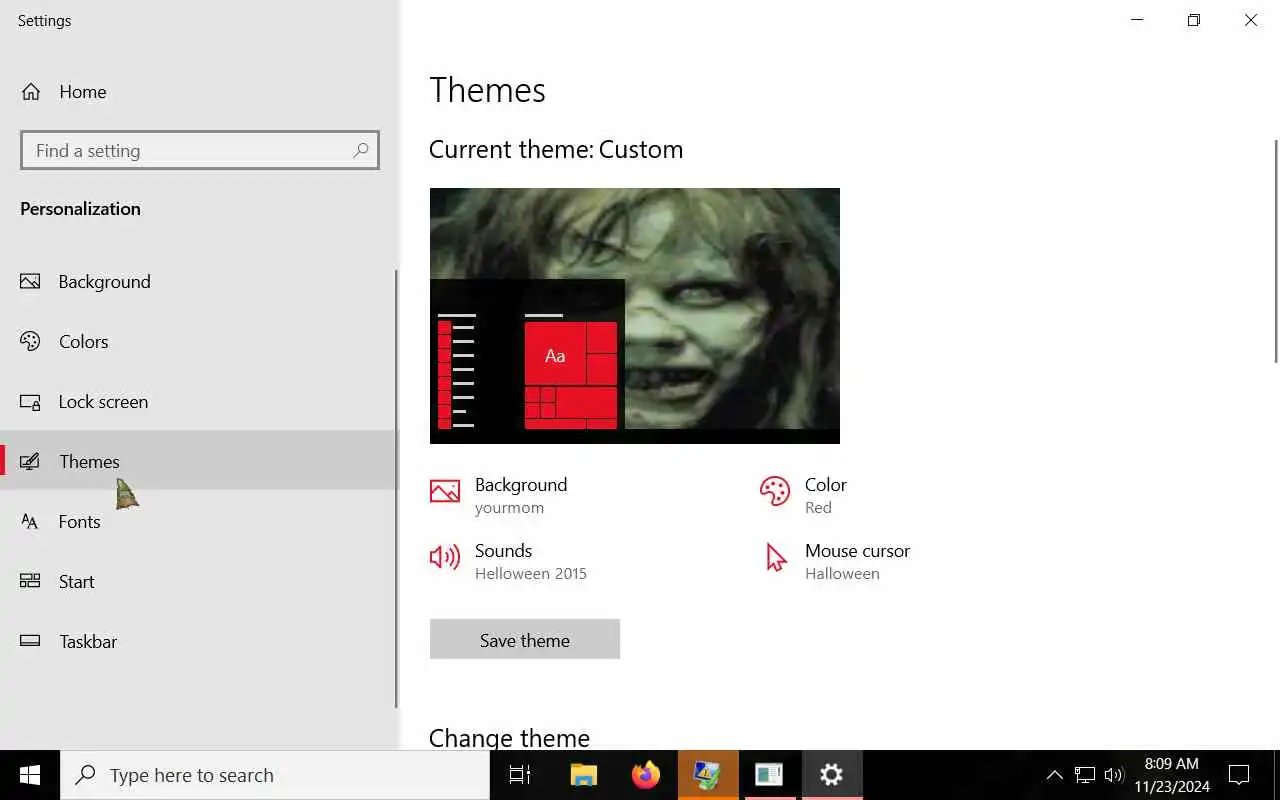Minimize the Settings window

(1137, 20)
